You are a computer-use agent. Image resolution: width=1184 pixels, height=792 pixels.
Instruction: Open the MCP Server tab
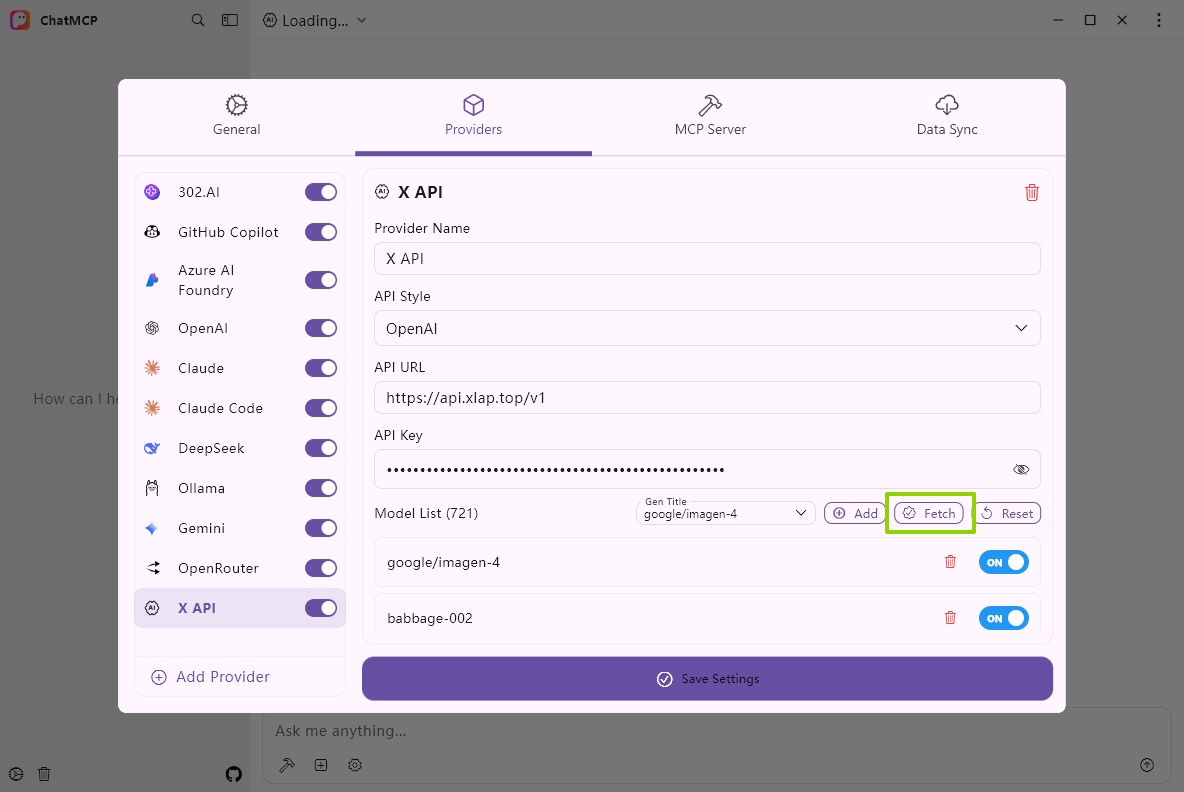[x=710, y=116]
